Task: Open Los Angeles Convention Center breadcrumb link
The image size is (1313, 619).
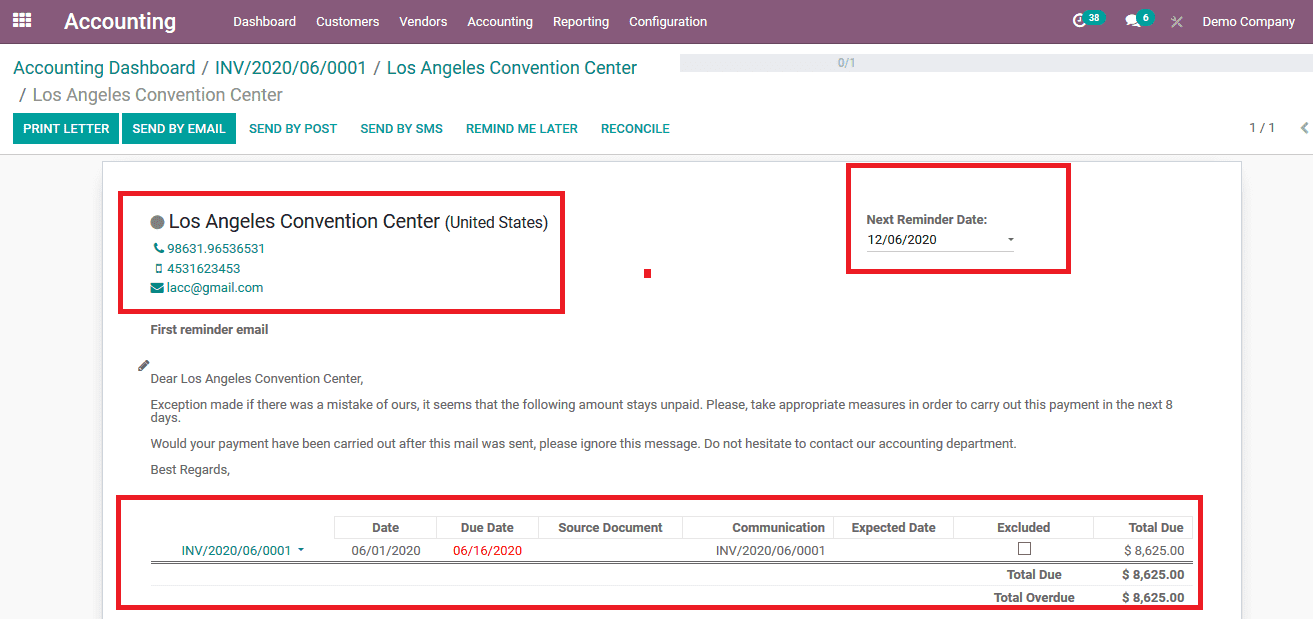Action: pos(512,68)
